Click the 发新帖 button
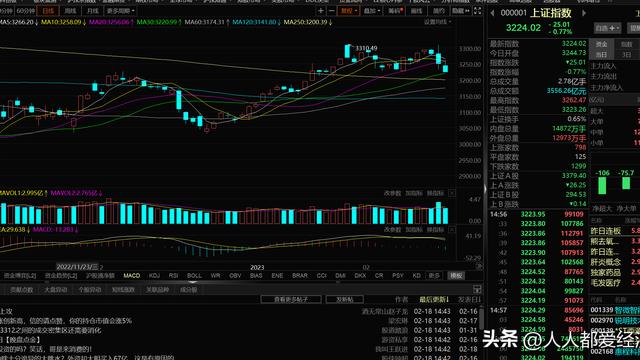Image resolution: width=640 pixels, height=360 pixels. pos(345,300)
